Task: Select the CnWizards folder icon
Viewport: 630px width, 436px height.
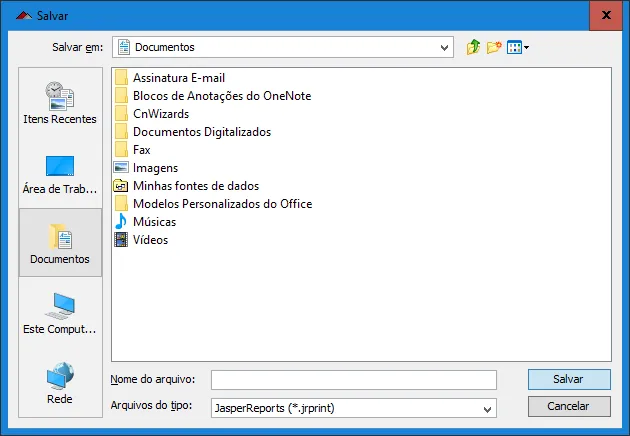Action: (121, 114)
